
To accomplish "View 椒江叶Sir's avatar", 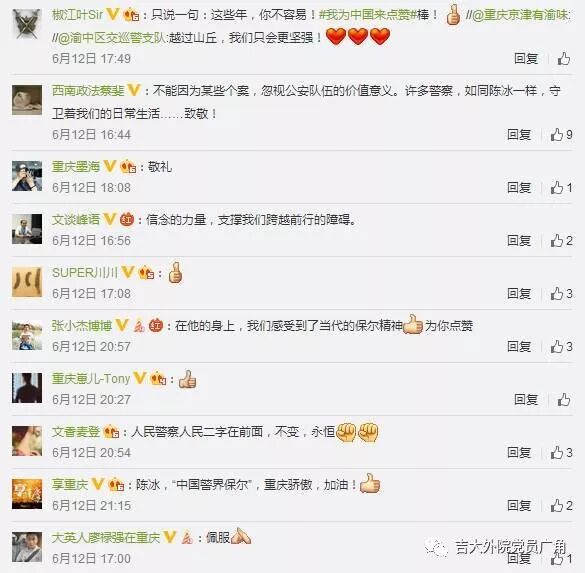I will pos(27,24).
